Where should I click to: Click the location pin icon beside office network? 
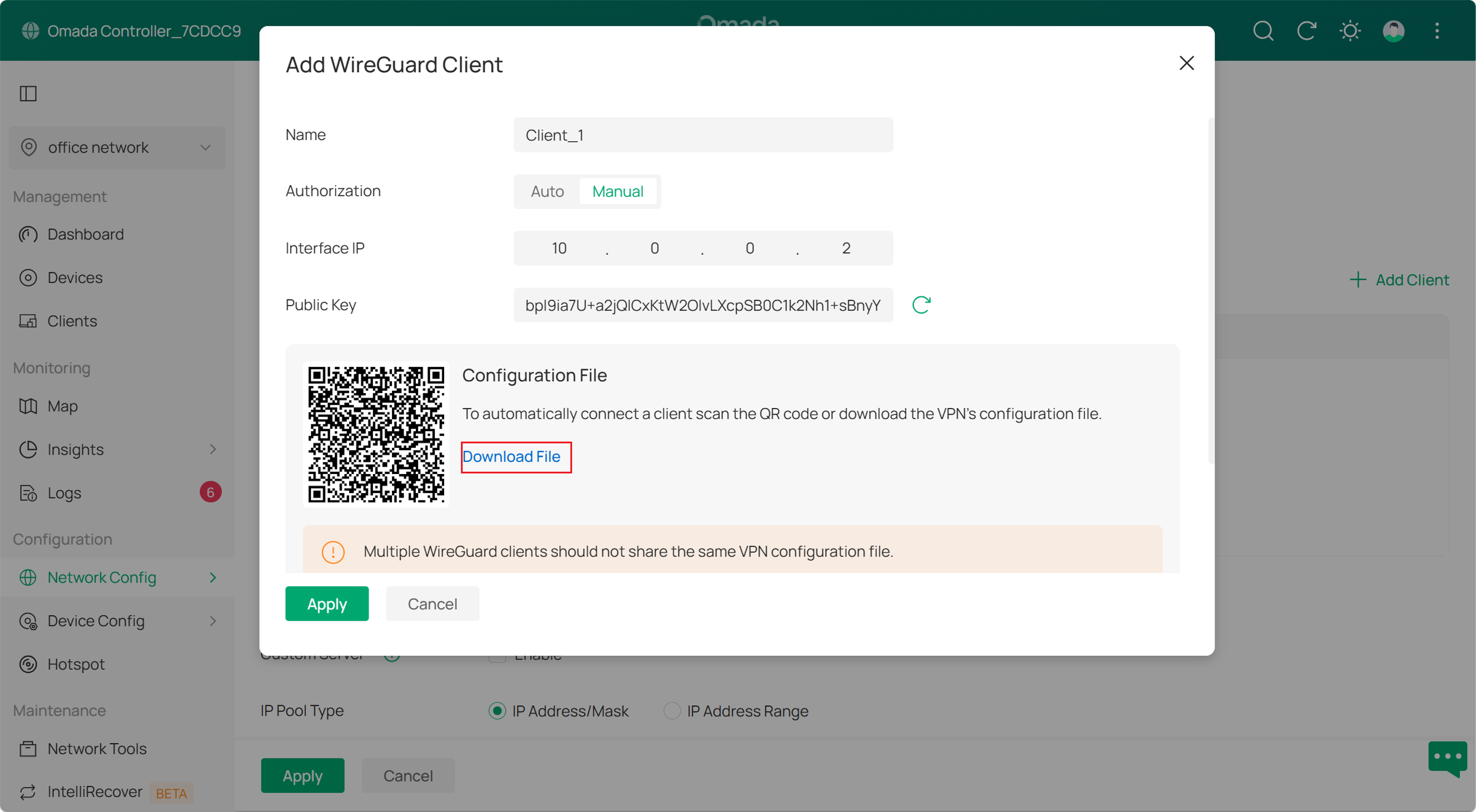coord(29,148)
